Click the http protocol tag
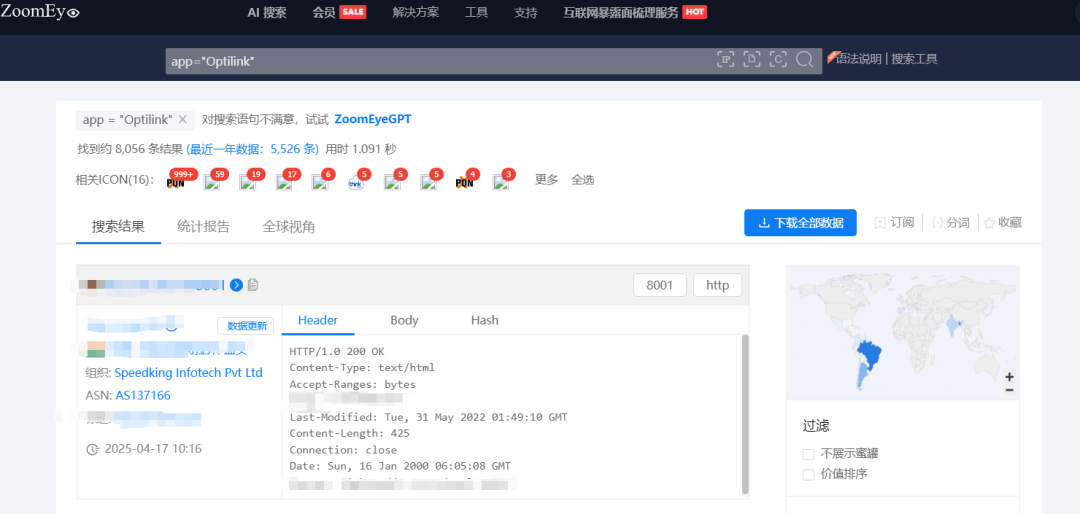Screen dimensions: 1080x514 717,285
